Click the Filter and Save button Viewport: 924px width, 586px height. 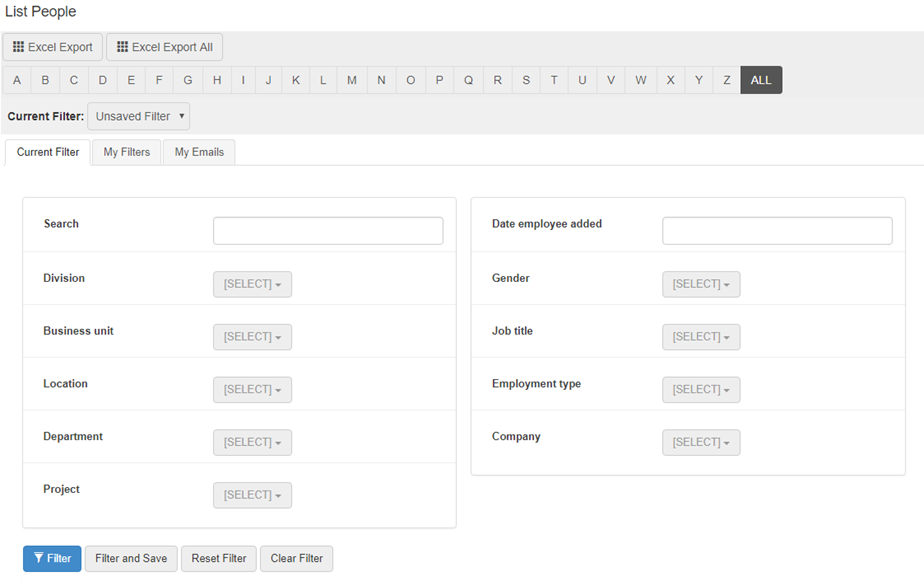click(x=131, y=558)
